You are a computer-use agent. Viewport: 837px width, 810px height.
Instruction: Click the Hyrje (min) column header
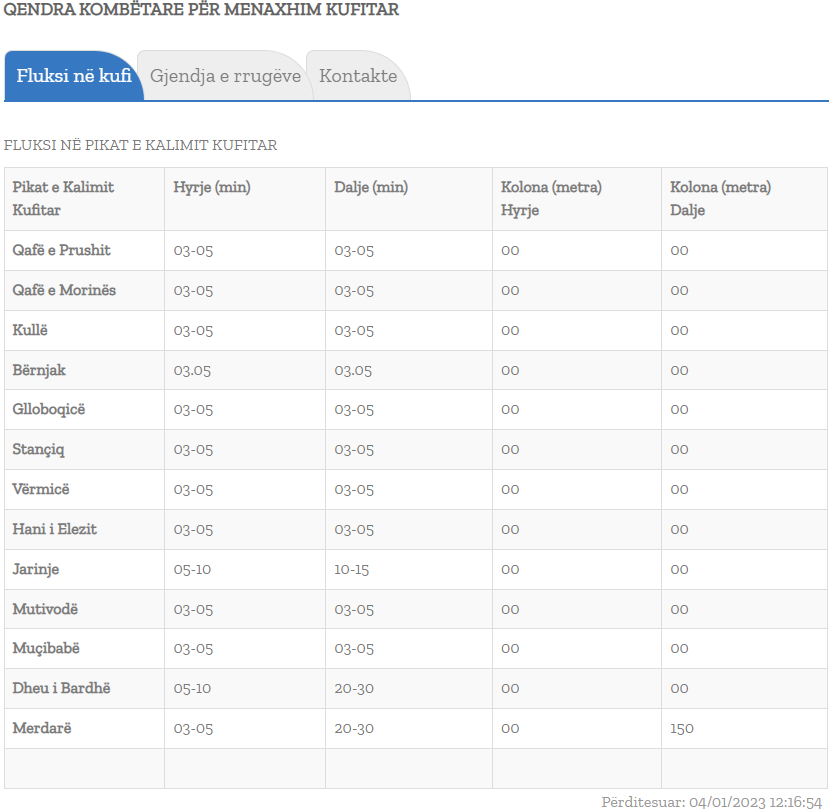click(212, 187)
